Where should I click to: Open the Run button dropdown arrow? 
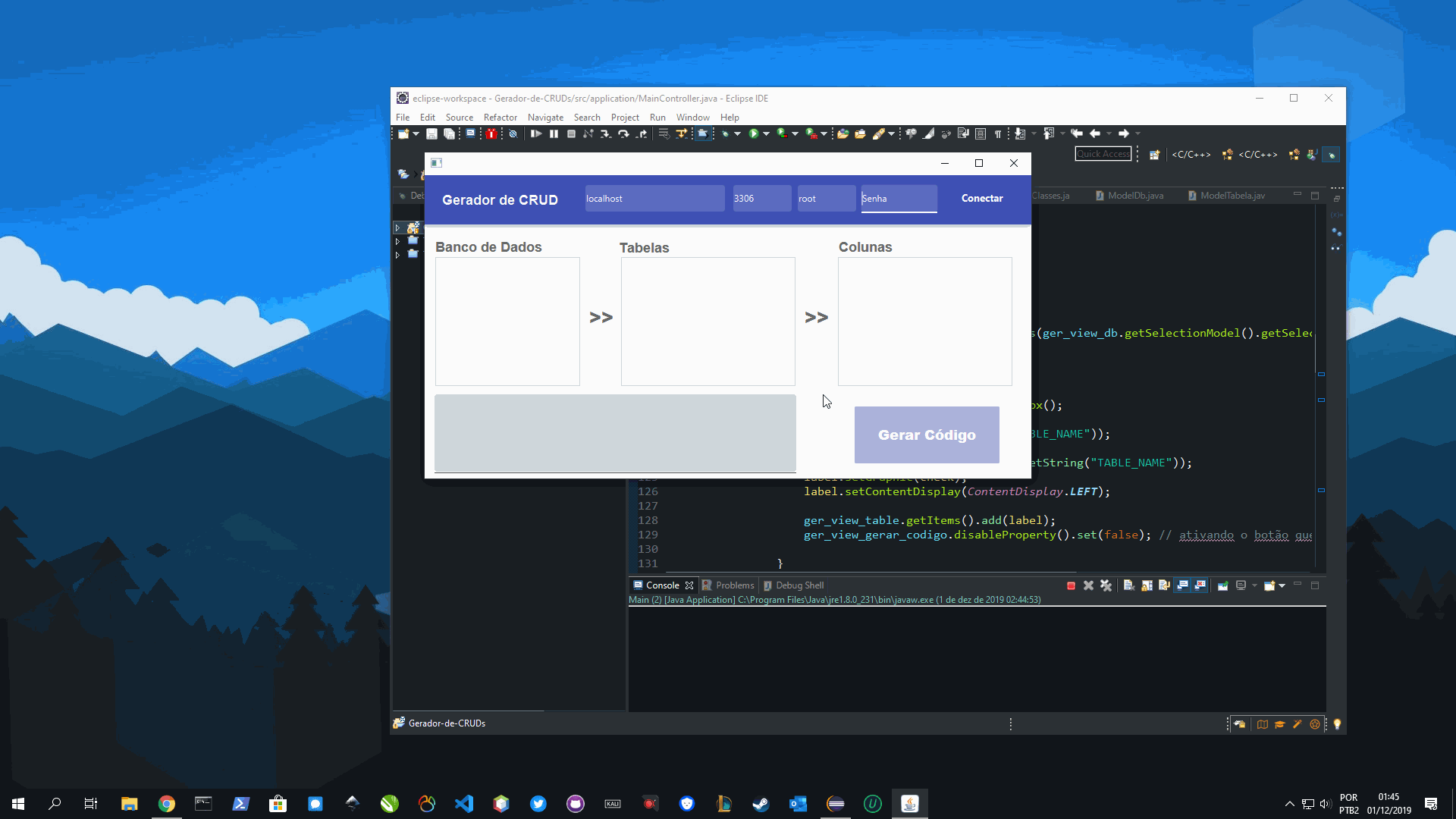click(x=766, y=134)
